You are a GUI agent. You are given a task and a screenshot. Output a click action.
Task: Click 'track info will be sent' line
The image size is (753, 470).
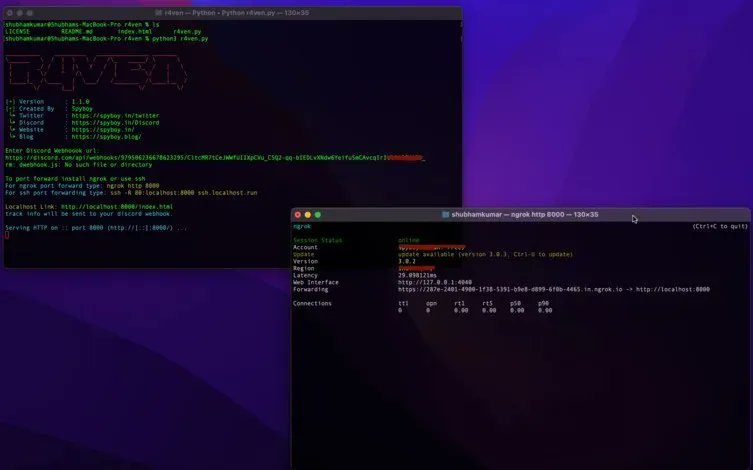point(88,214)
